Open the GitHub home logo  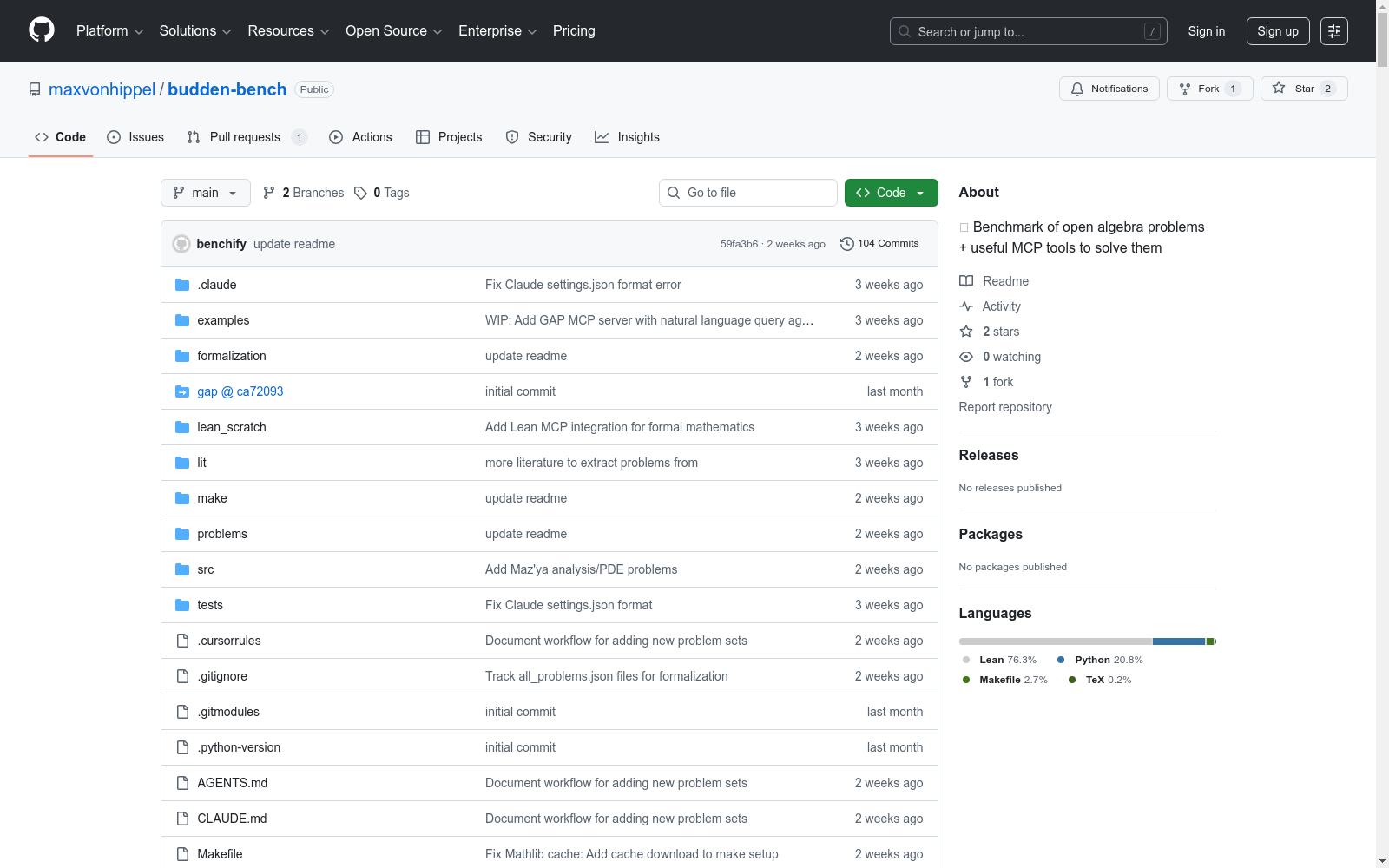pos(42,30)
